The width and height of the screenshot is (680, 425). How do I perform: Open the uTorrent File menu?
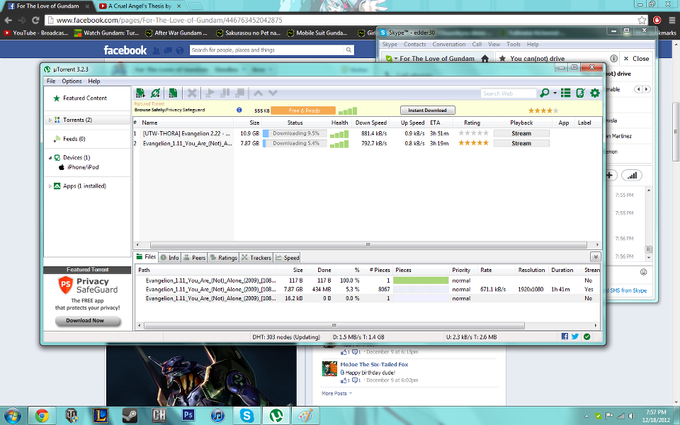point(51,81)
